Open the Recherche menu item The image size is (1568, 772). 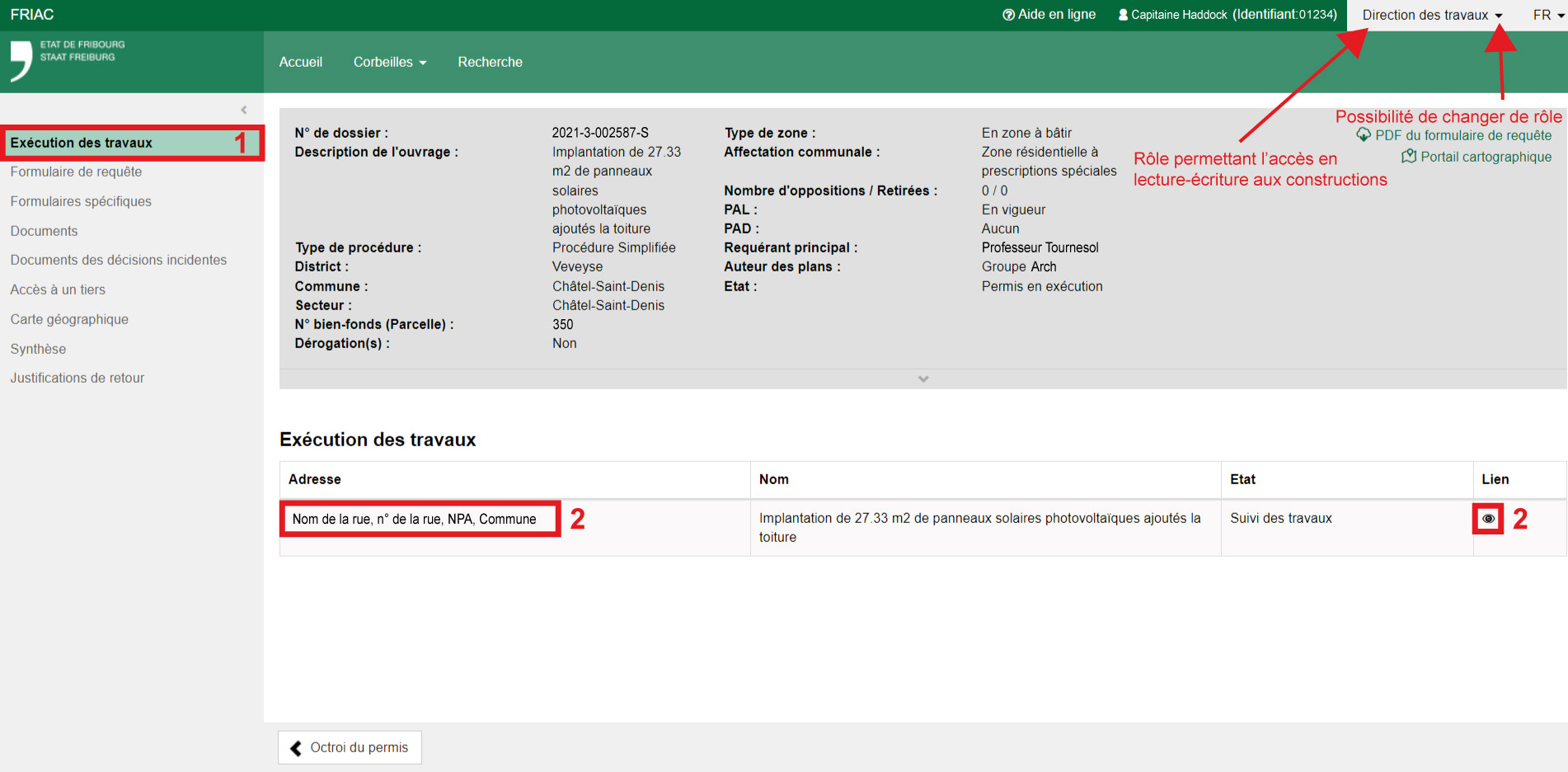click(x=490, y=62)
